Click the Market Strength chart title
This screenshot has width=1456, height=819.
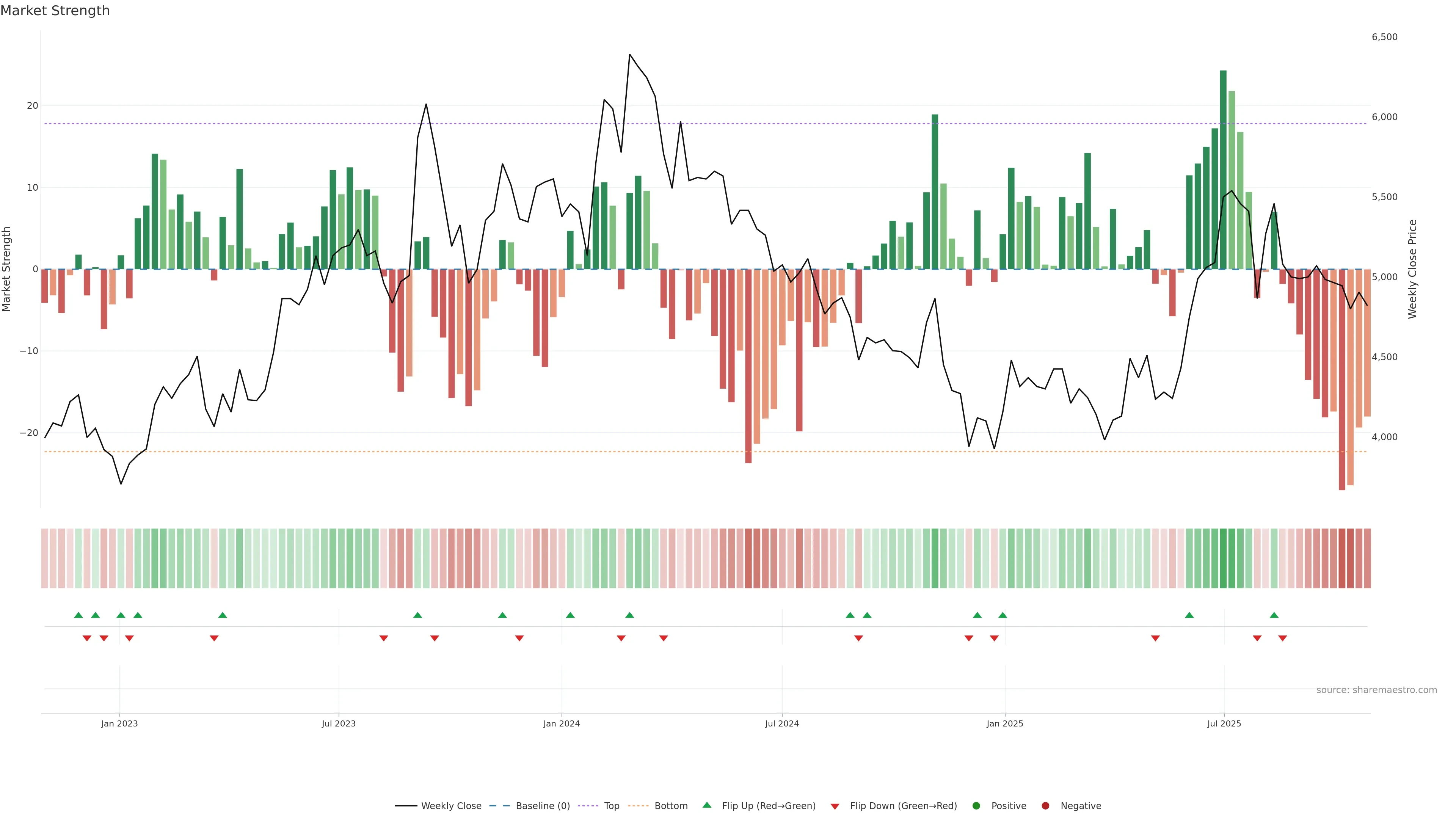pyautogui.click(x=55, y=11)
